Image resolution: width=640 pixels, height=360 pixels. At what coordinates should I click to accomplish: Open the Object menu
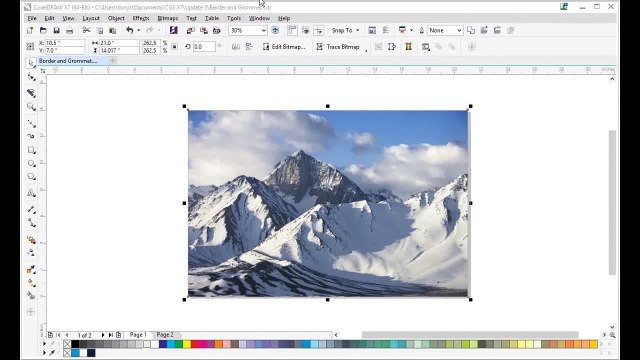116,18
